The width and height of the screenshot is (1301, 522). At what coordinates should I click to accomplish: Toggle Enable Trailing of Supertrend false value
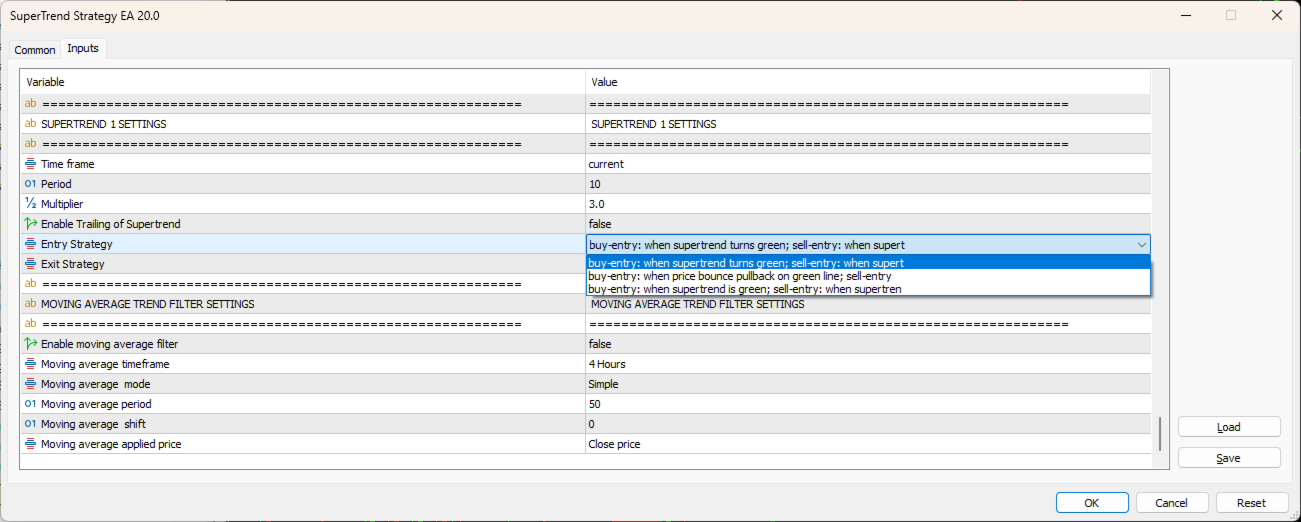click(600, 224)
